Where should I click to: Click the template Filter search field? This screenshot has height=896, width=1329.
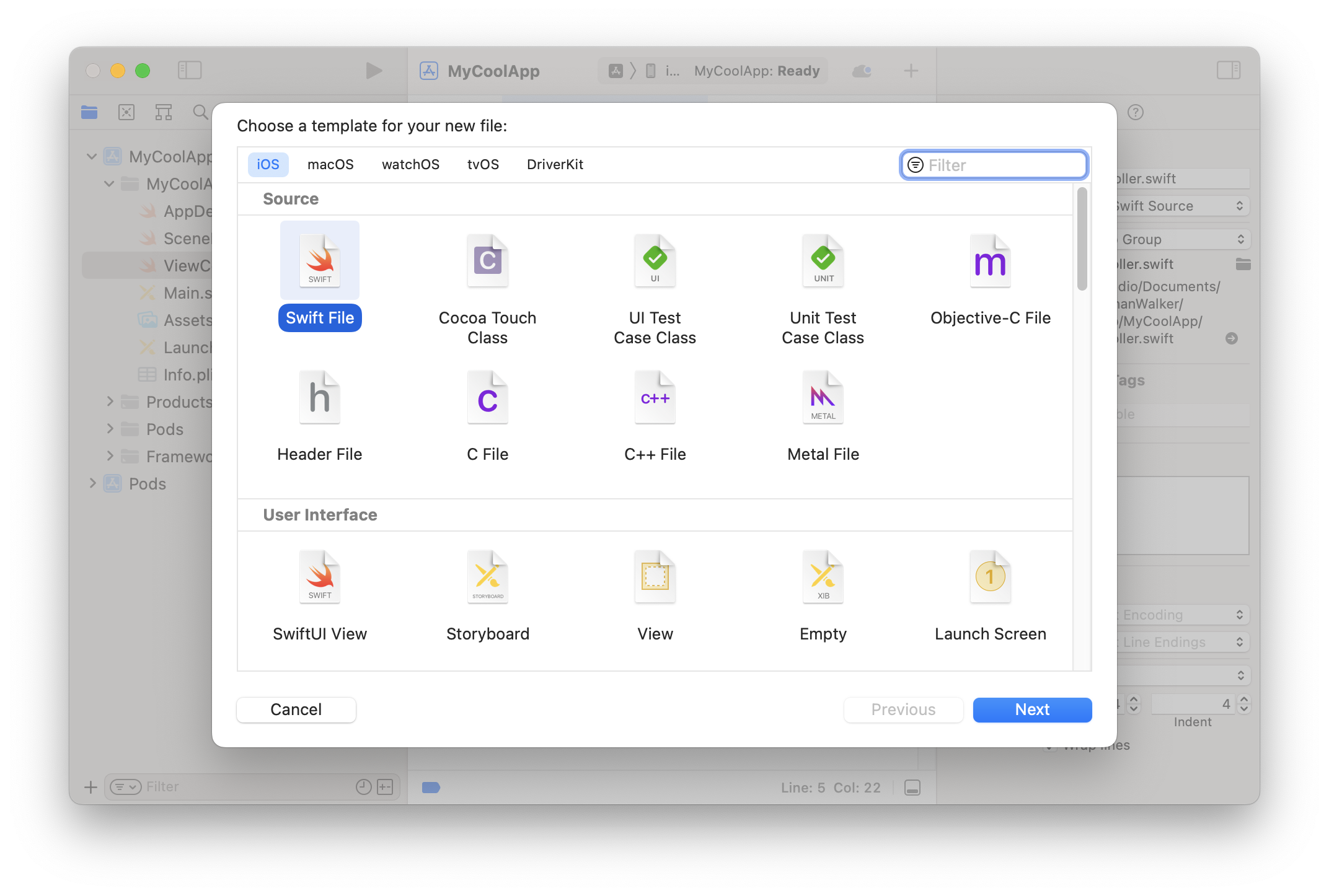pyautogui.click(x=992, y=164)
